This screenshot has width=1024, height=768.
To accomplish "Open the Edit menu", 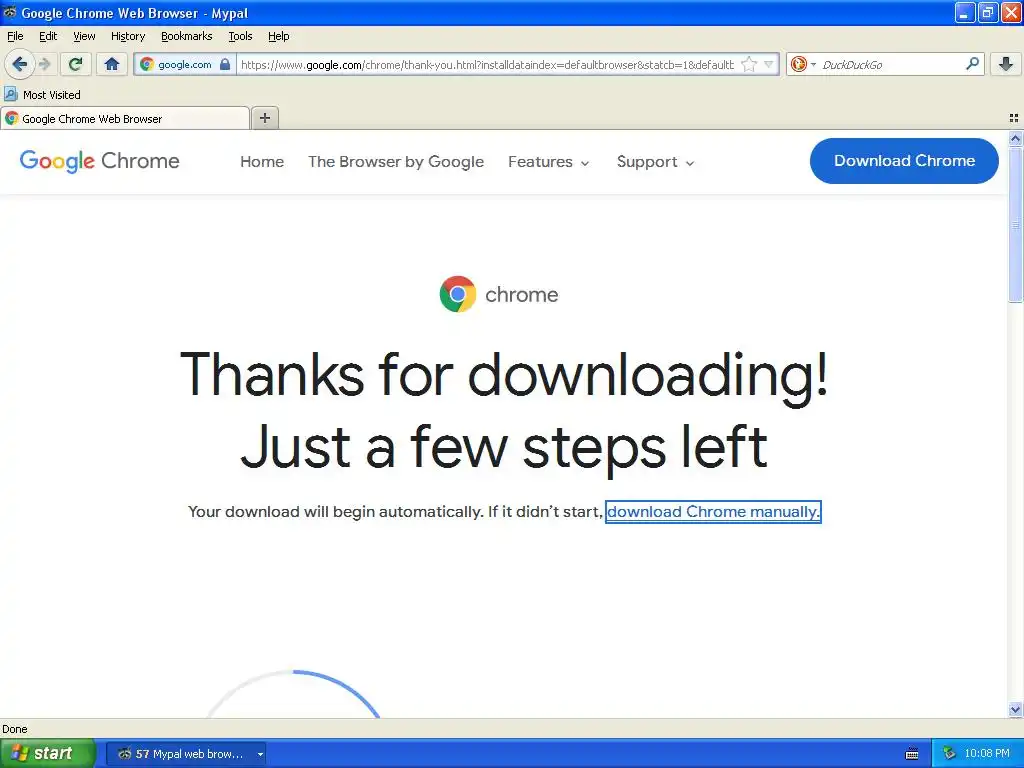I will click(x=48, y=36).
